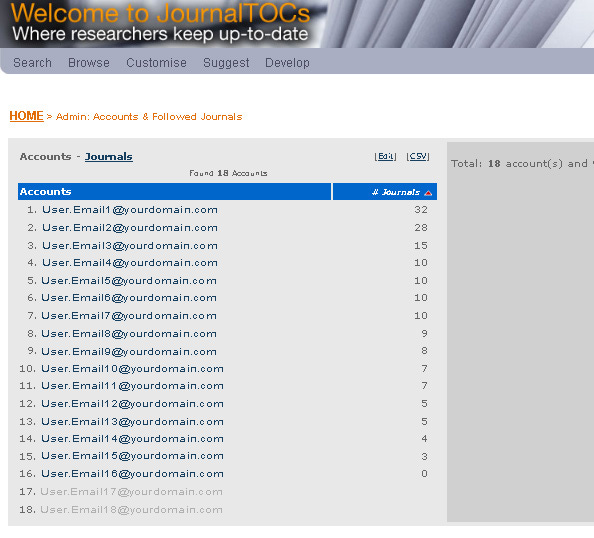This screenshot has width=594, height=538.
Task: Open User.Email3@yourdomain.com account
Action: coord(130,246)
